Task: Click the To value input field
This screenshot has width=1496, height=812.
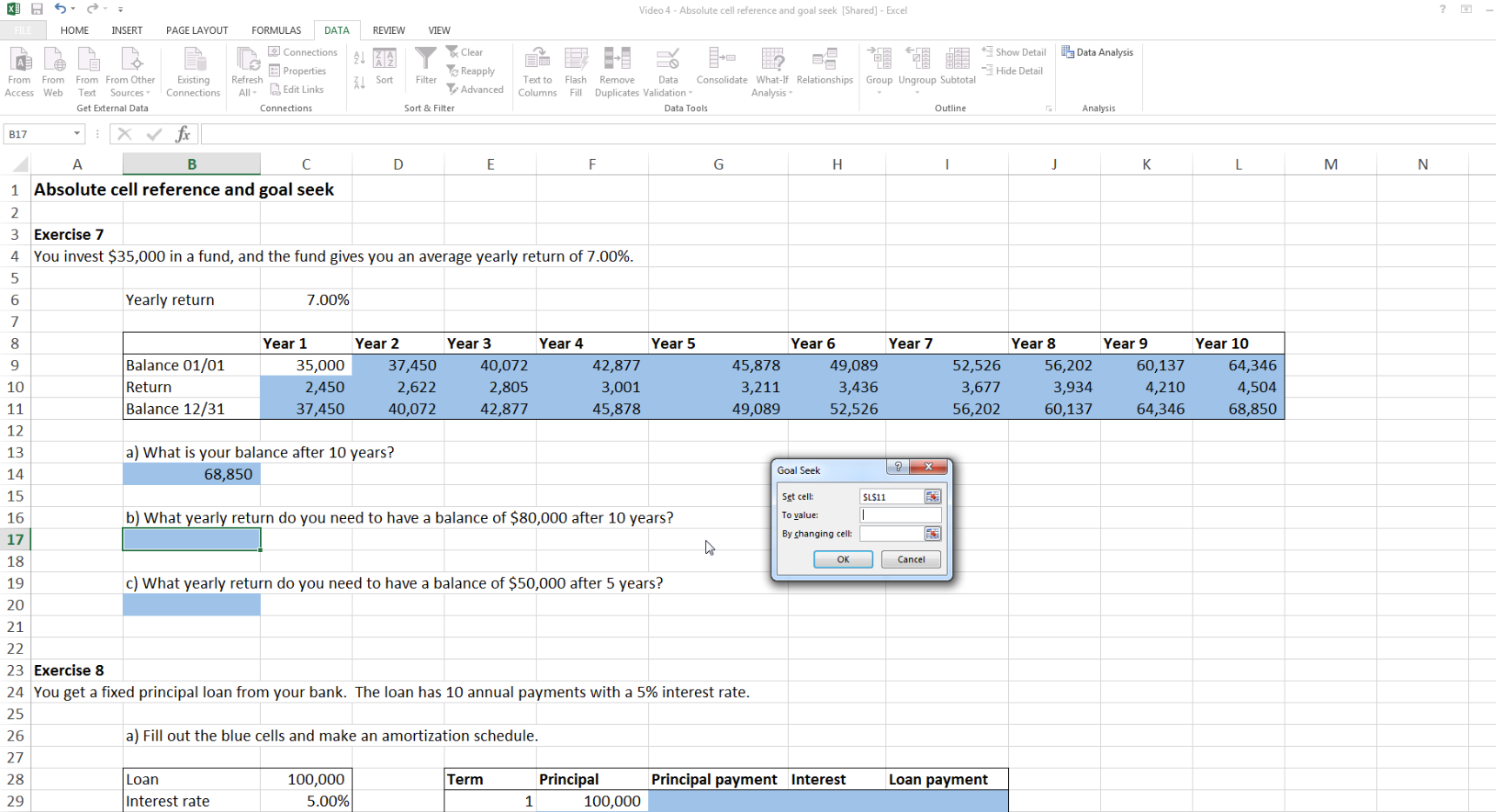Action: [x=900, y=515]
